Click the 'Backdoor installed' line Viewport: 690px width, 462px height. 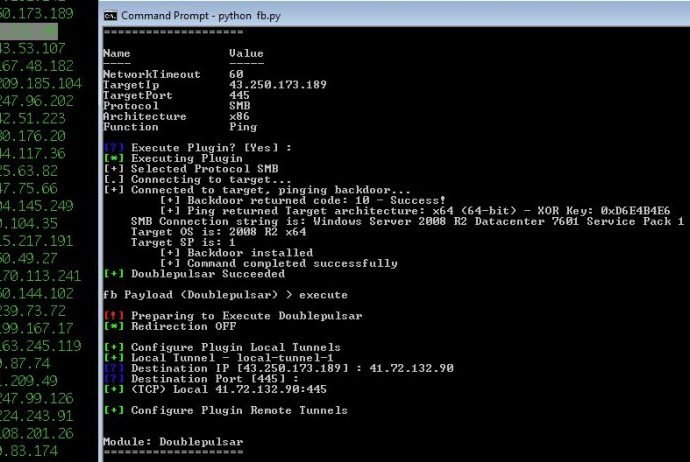[236, 253]
